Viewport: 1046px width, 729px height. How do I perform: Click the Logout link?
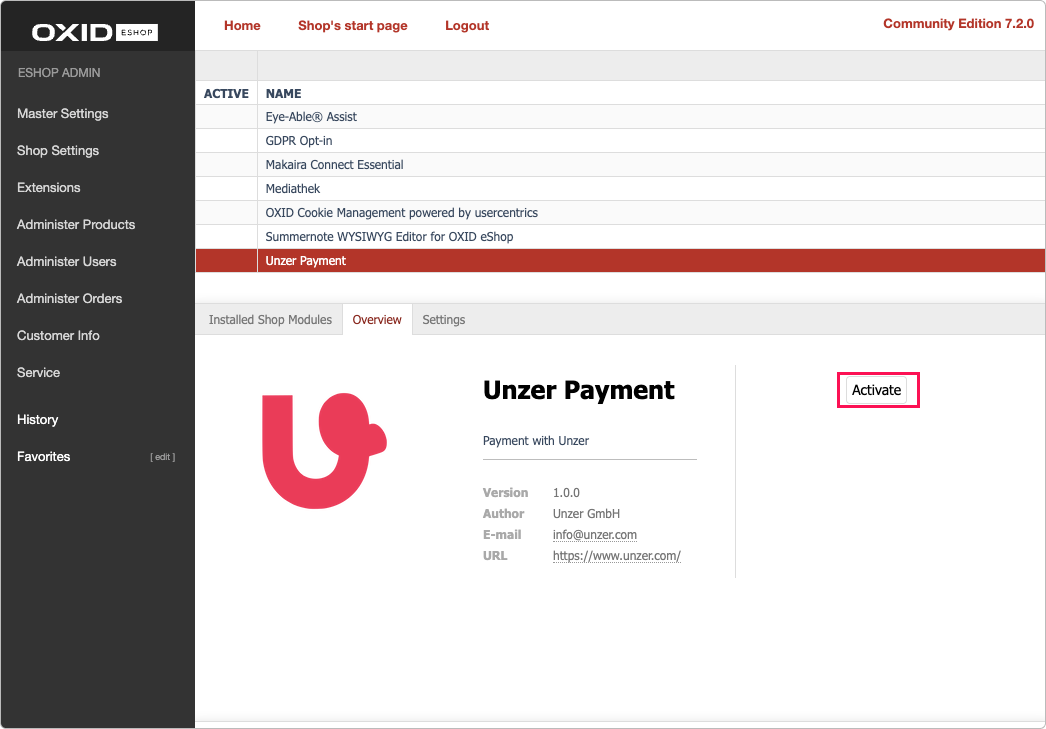click(467, 26)
